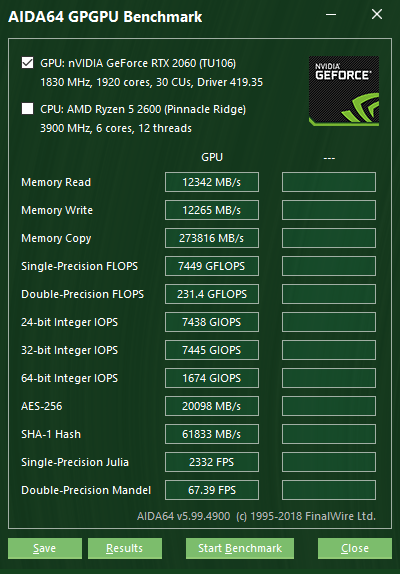400x574 pixels.
Task: Minimize the AIDA64 GPGPU Benchmark window
Action: pos(331,15)
